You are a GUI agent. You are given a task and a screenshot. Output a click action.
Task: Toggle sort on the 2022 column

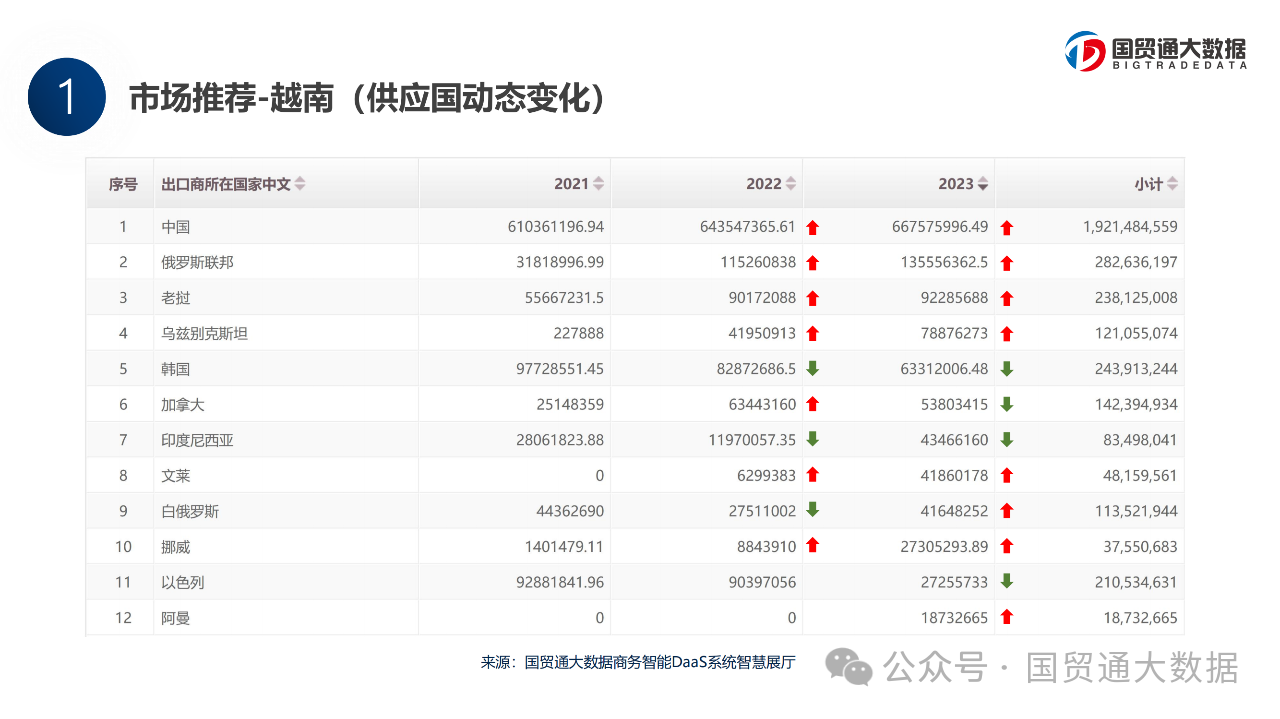tap(791, 184)
